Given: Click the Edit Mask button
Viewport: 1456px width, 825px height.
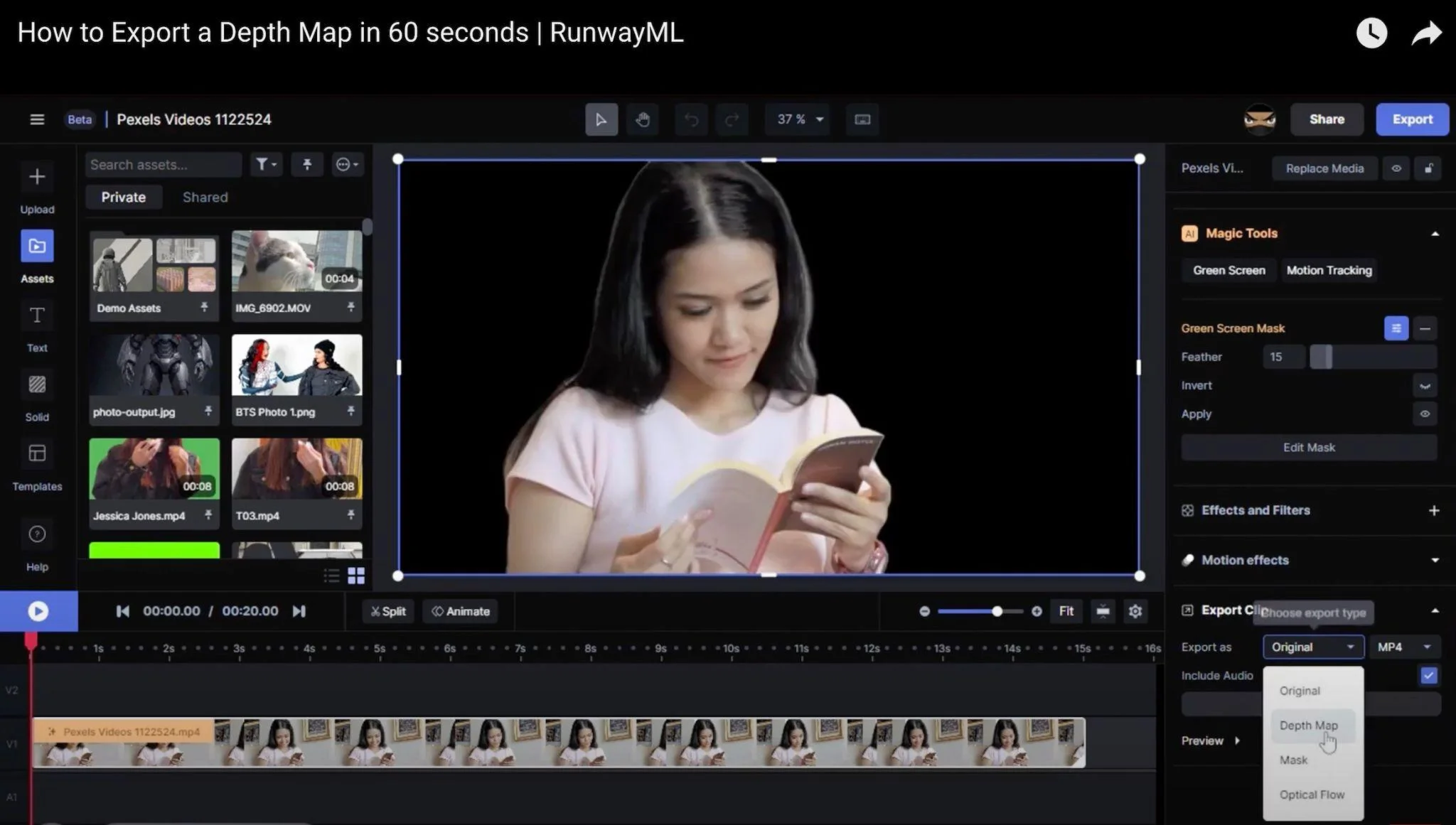Looking at the screenshot, I should (x=1309, y=448).
